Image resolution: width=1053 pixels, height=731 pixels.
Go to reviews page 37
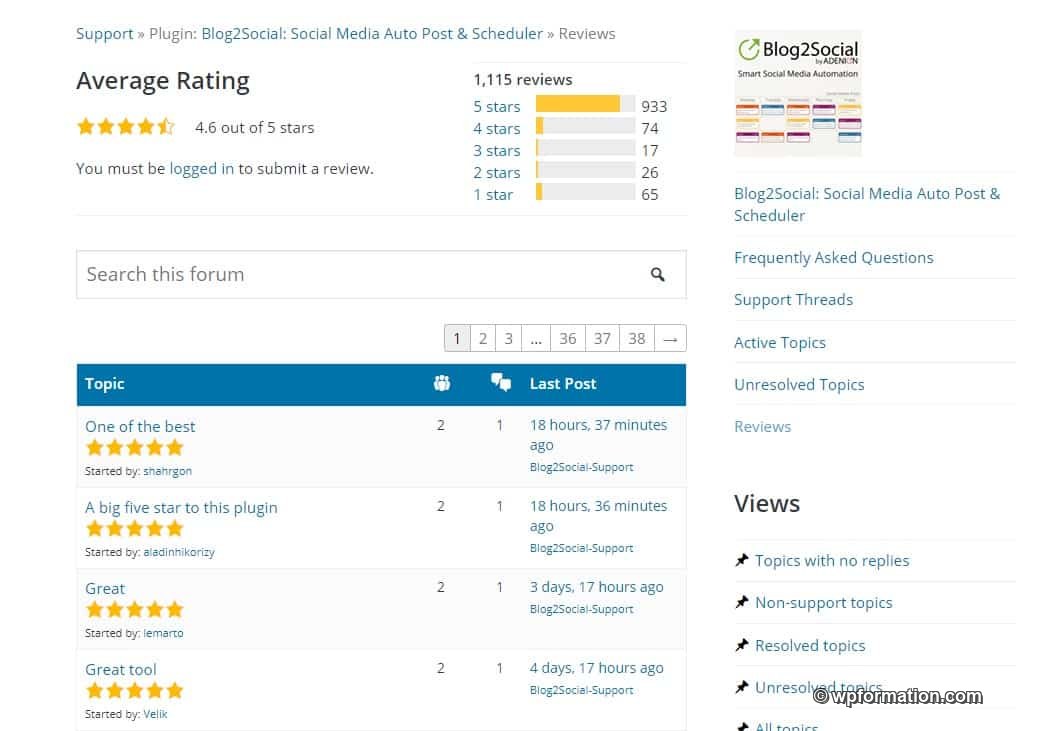[x=602, y=338]
